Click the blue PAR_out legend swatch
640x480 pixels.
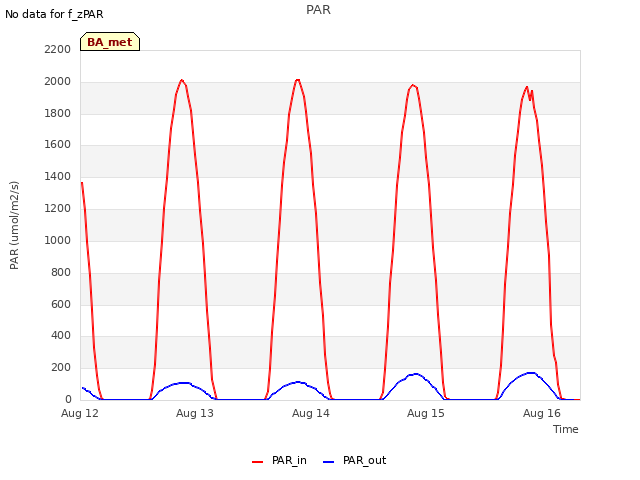tap(329, 462)
